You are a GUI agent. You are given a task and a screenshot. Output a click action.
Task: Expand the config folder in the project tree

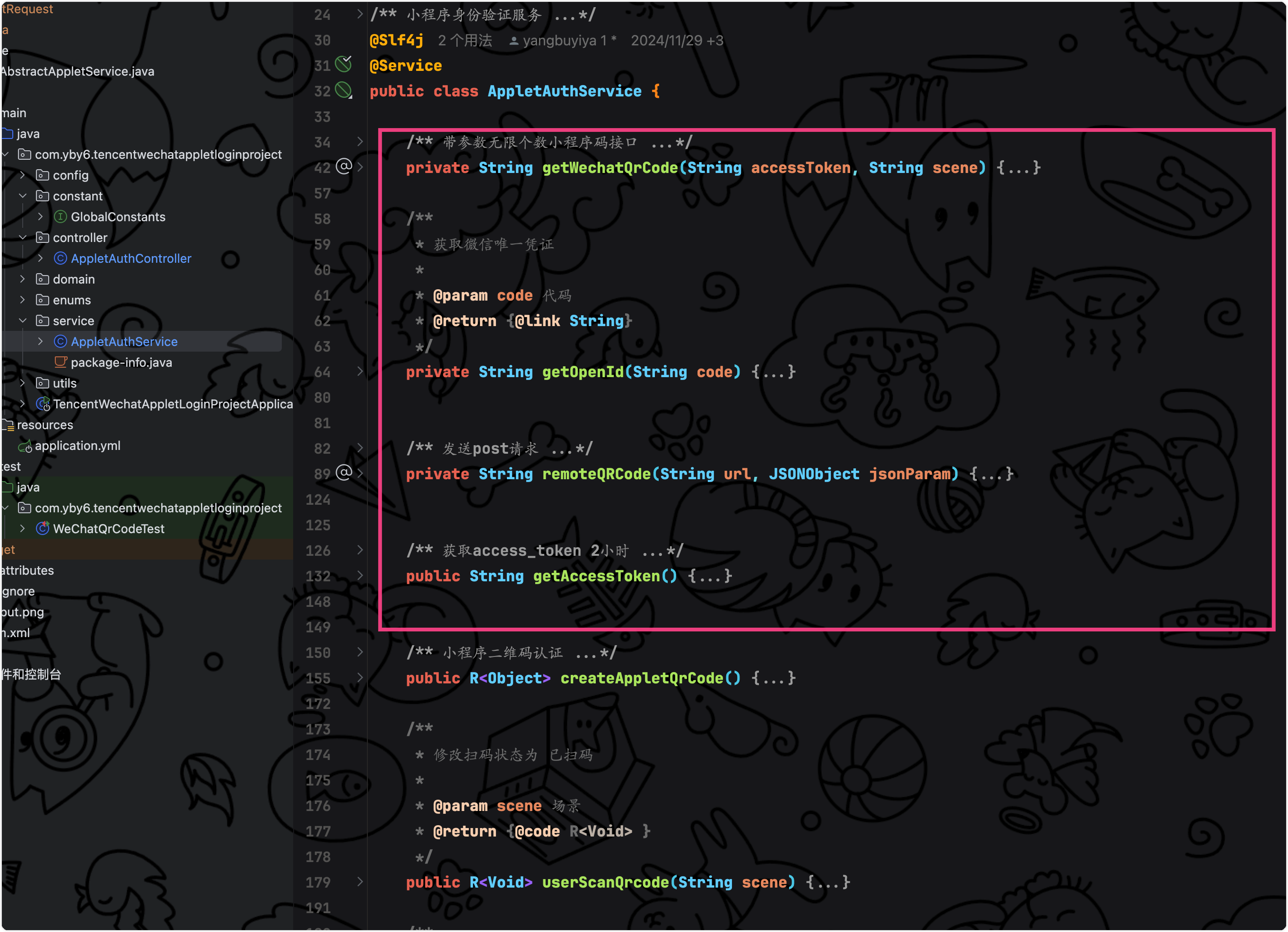pos(23,175)
